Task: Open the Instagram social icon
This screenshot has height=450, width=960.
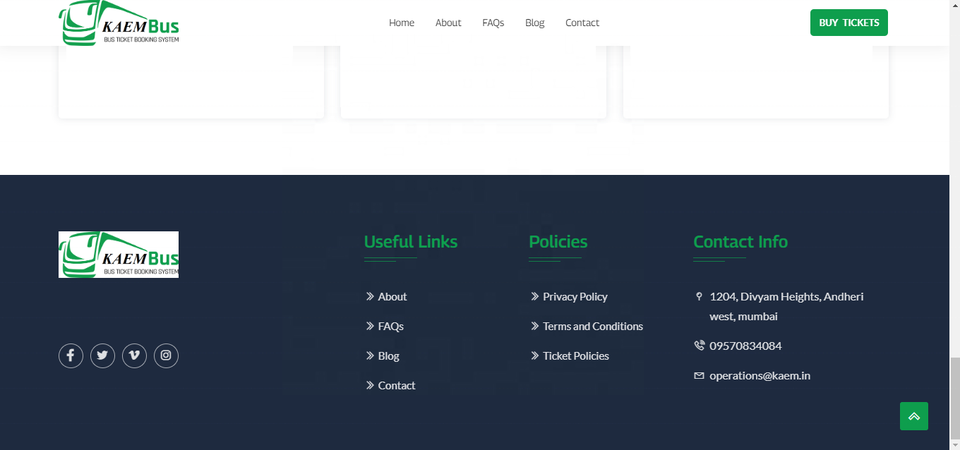Action: [x=166, y=355]
